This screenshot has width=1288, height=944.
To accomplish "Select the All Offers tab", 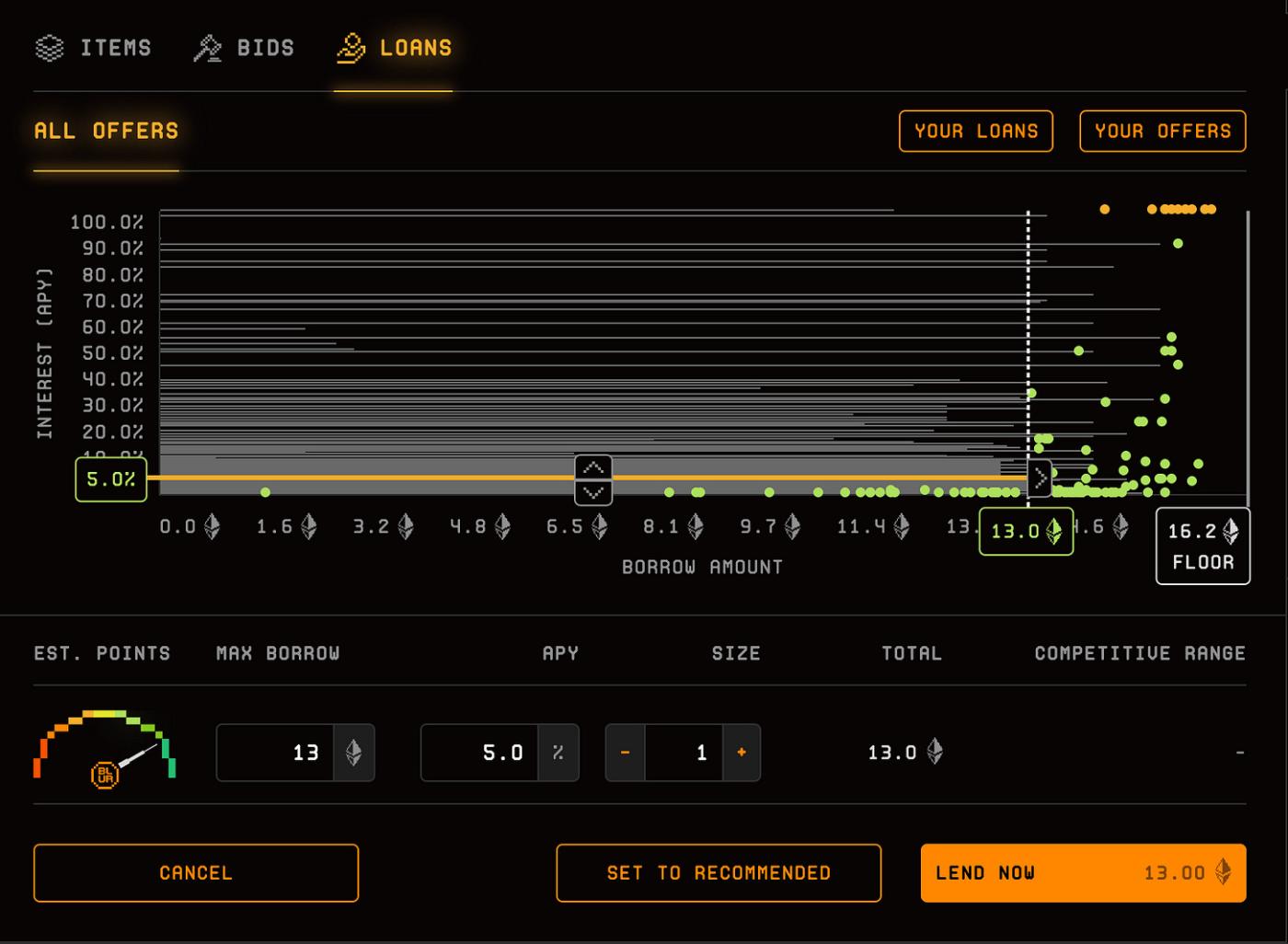I will coord(107,131).
